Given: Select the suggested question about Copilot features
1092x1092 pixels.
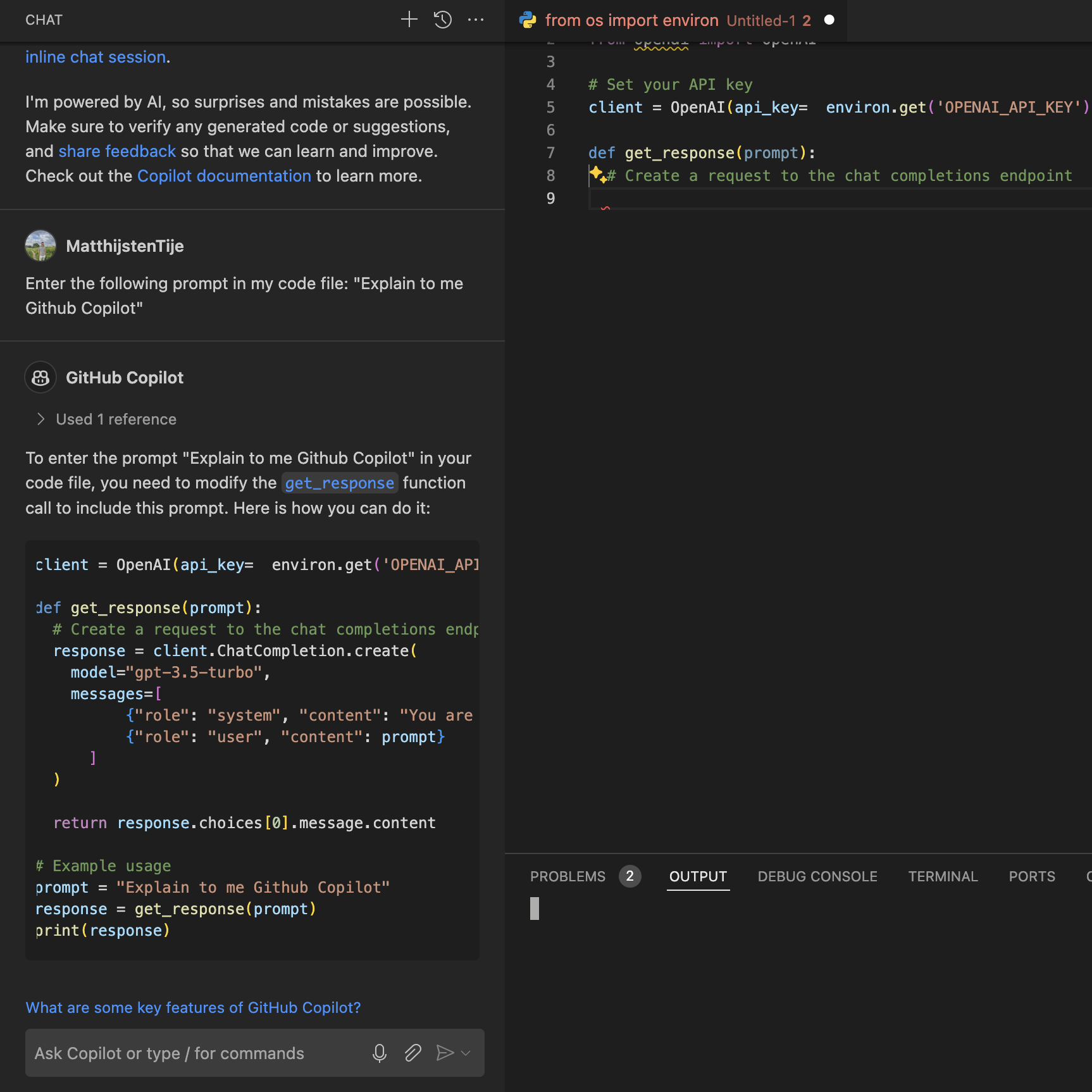Looking at the screenshot, I should click(x=193, y=1007).
